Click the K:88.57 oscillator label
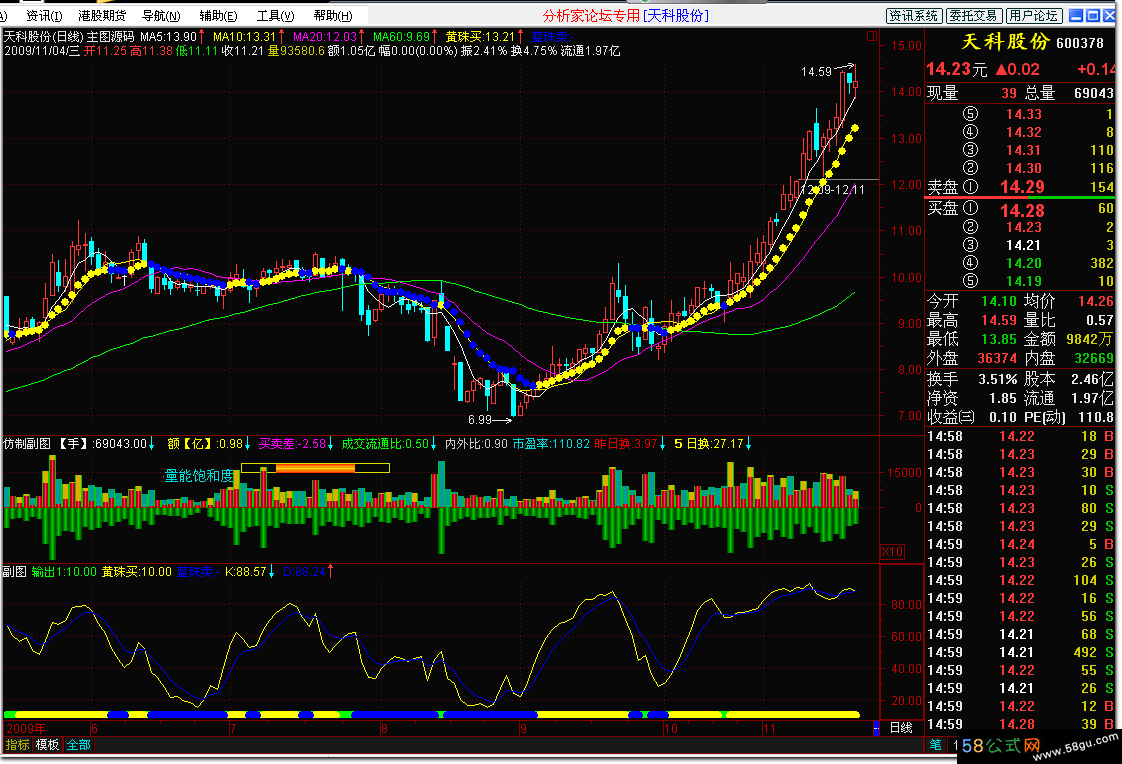The height and width of the screenshot is (764, 1122). (245, 572)
